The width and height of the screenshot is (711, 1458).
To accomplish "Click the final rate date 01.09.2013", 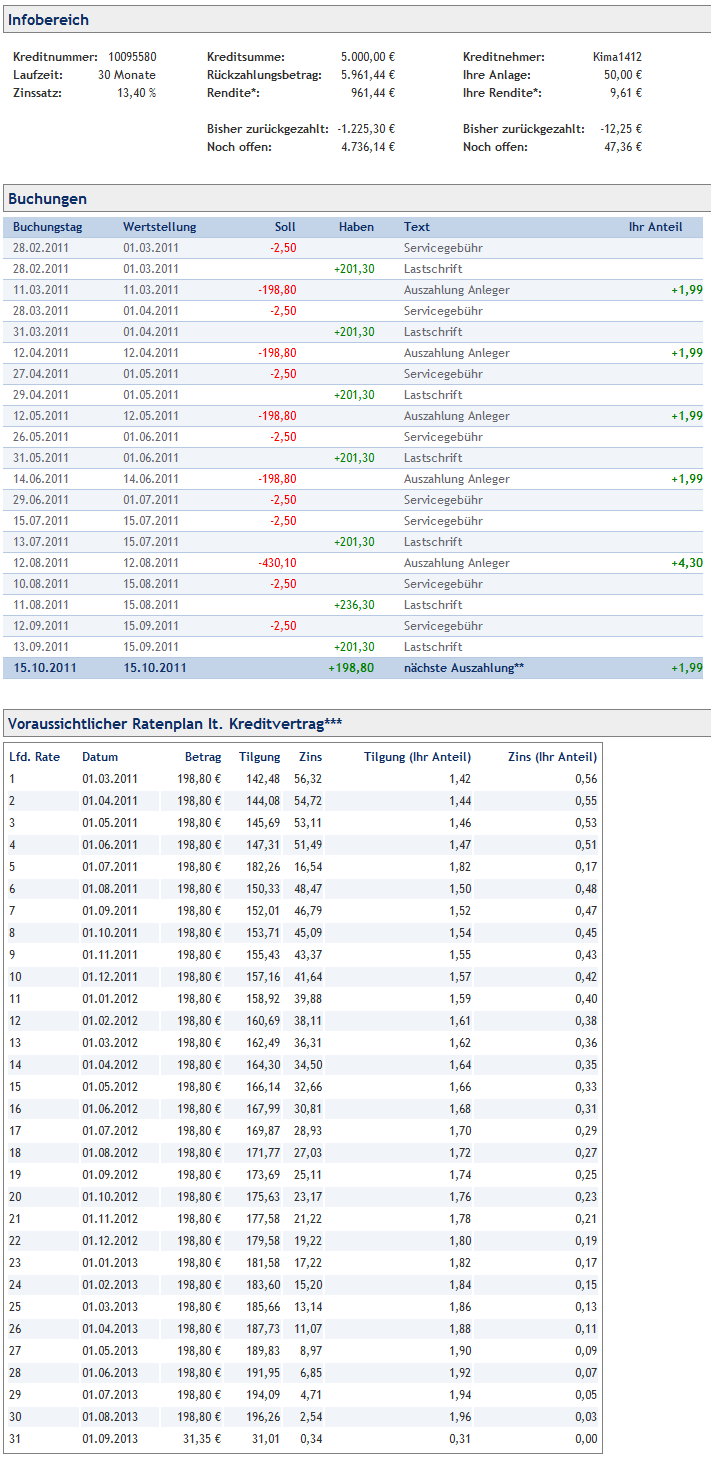I will click(110, 1439).
